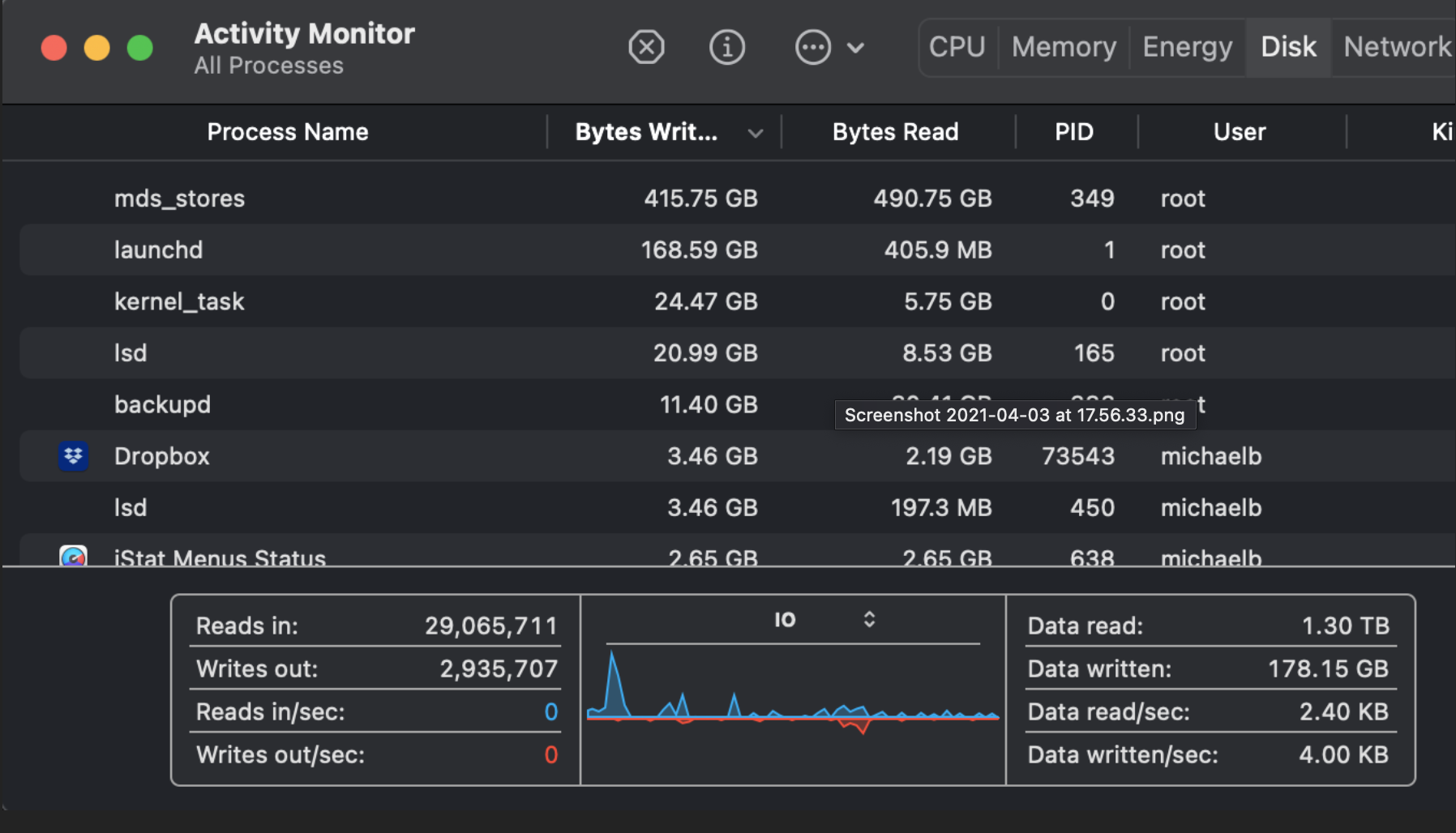Click the stop process icon
The image size is (1456, 833).
click(646, 47)
